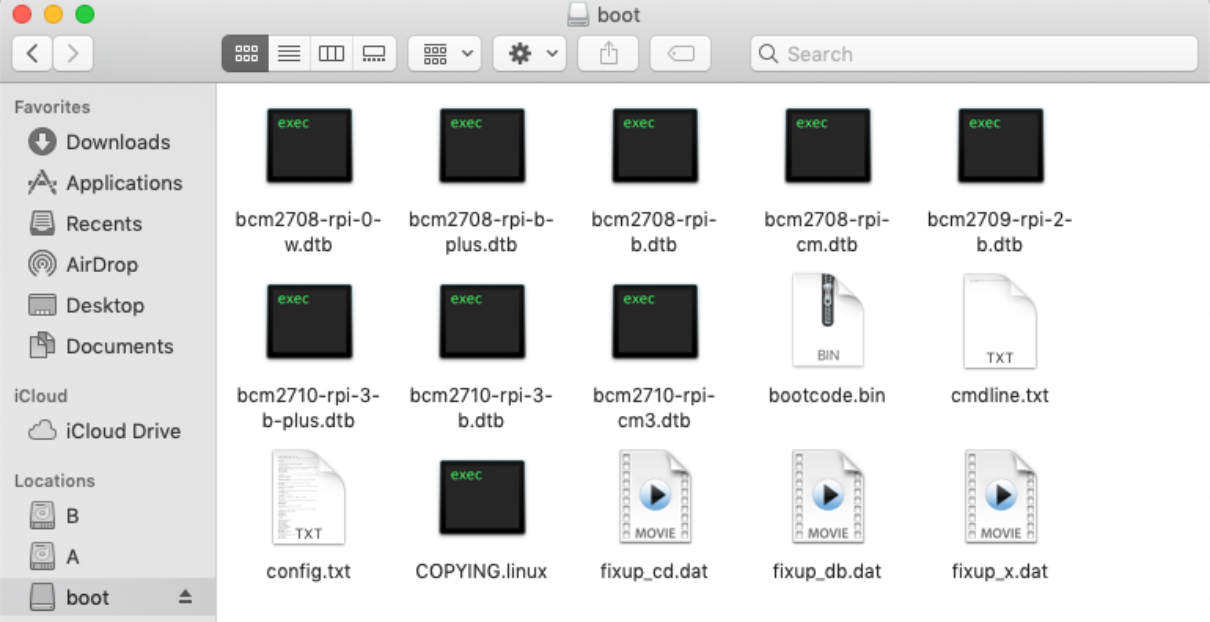
Task: Click the boot drive icon in title bar
Action: (579, 15)
